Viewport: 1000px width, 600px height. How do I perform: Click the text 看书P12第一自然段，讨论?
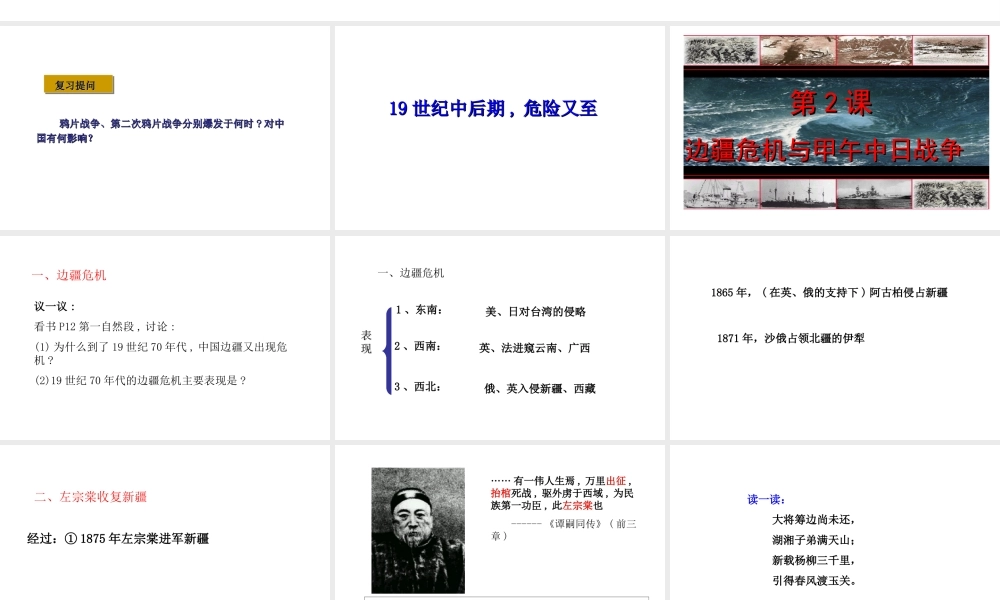click(105, 326)
